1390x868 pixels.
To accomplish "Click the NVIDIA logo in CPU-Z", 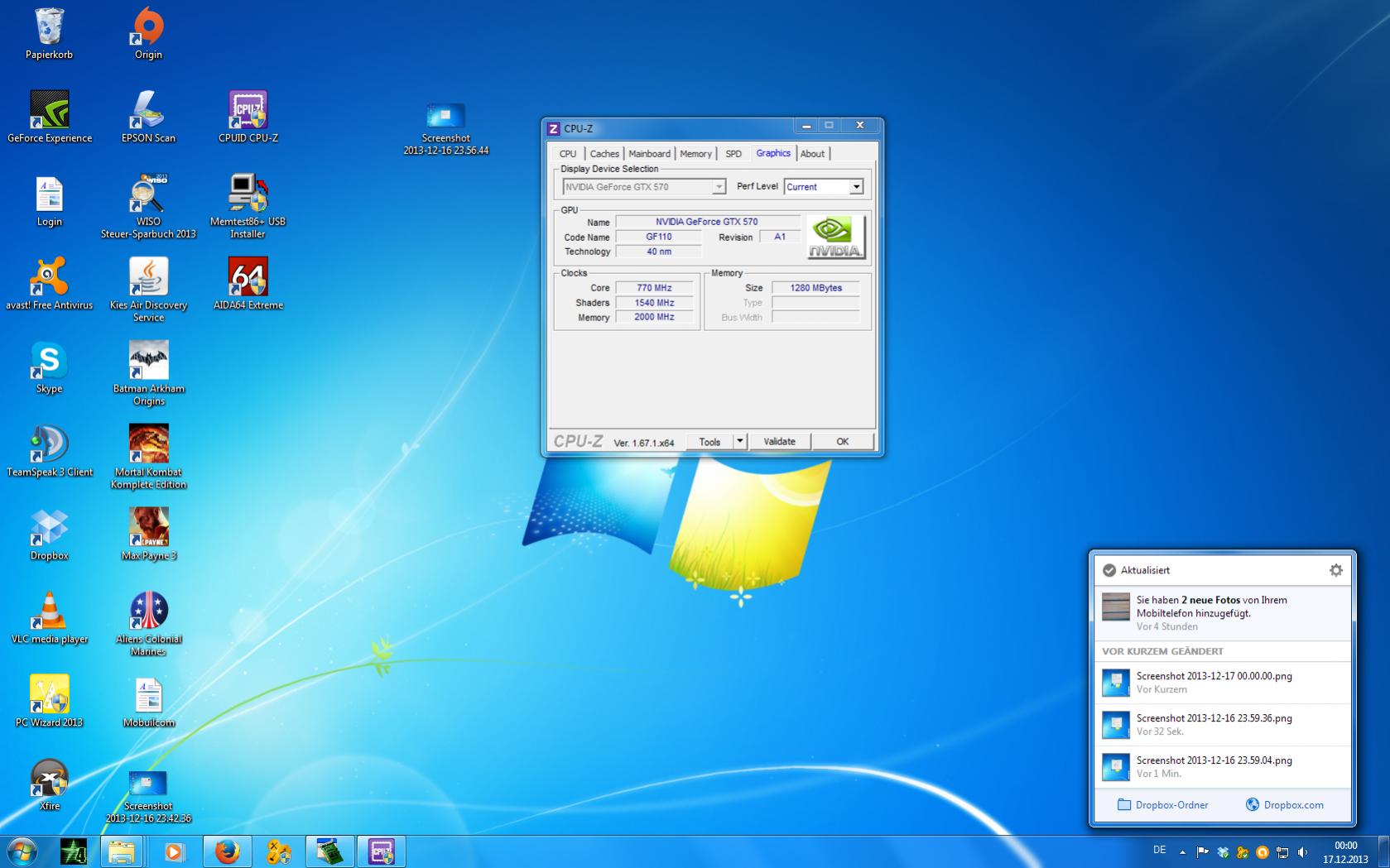I will (x=835, y=237).
